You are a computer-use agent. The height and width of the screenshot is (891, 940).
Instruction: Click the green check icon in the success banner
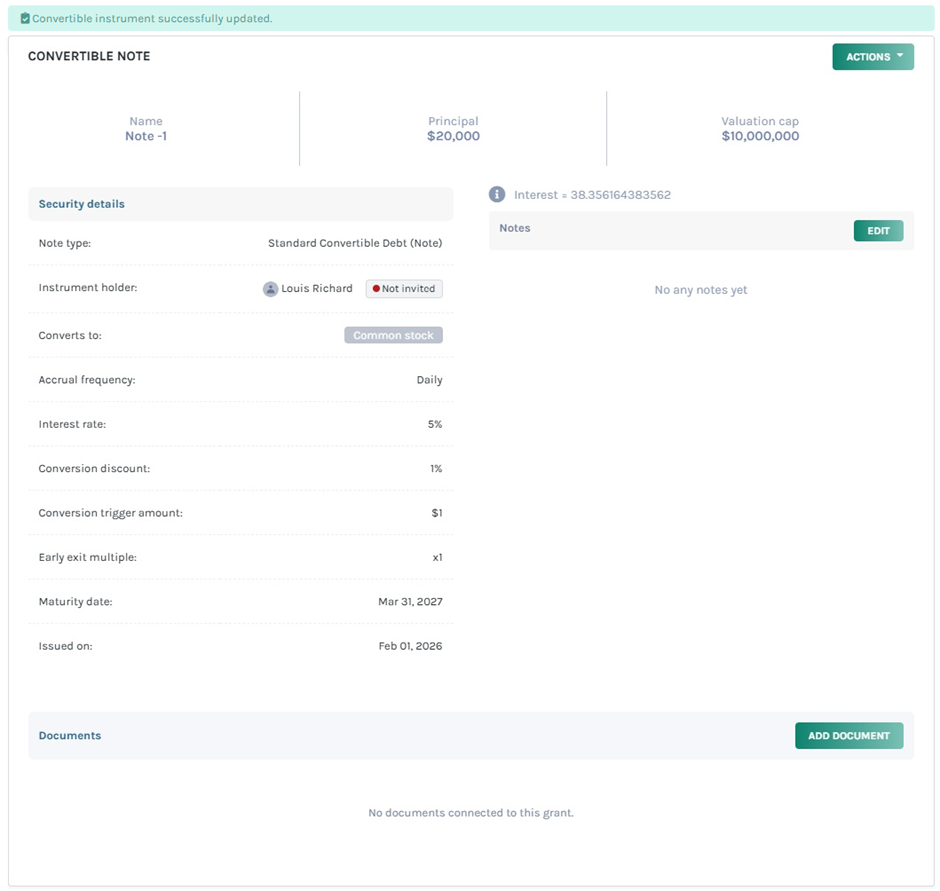coord(25,18)
